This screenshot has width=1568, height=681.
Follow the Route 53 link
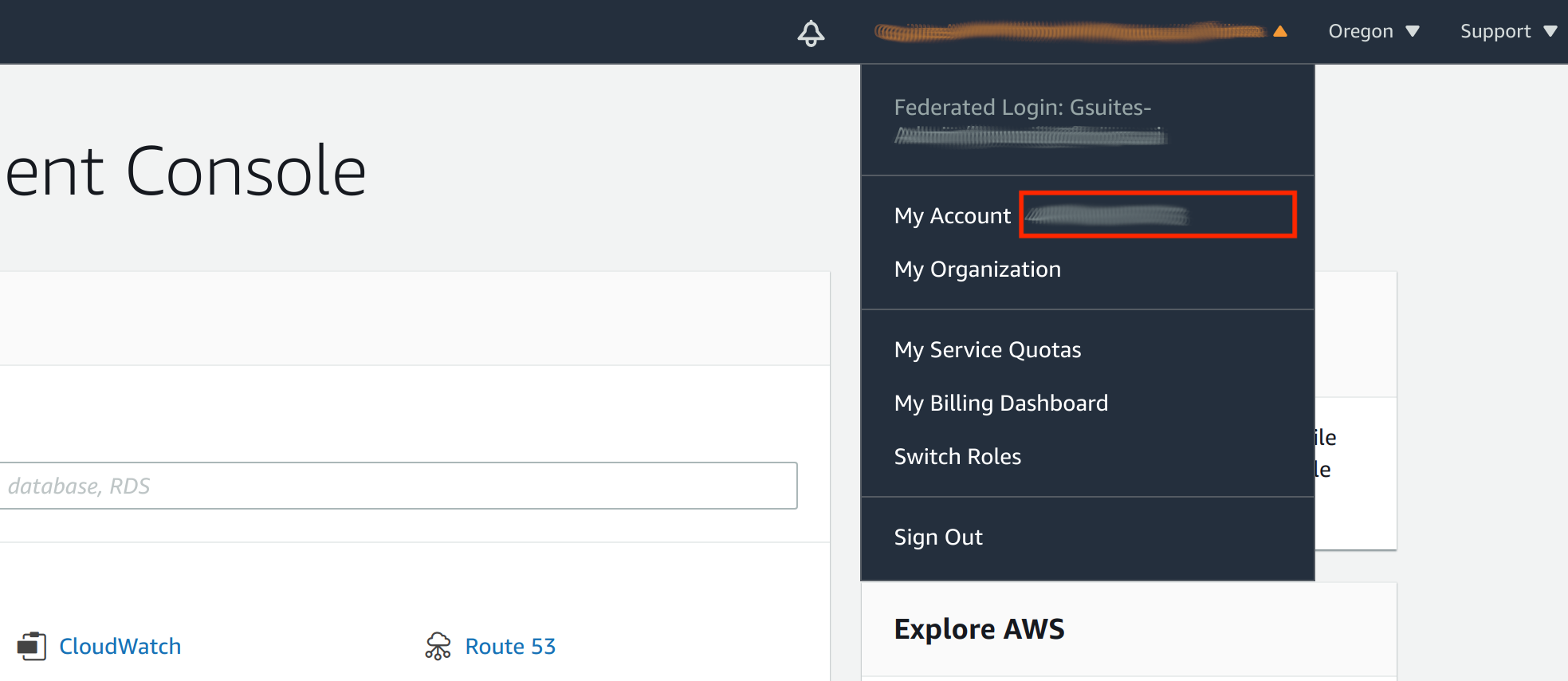[x=510, y=646]
